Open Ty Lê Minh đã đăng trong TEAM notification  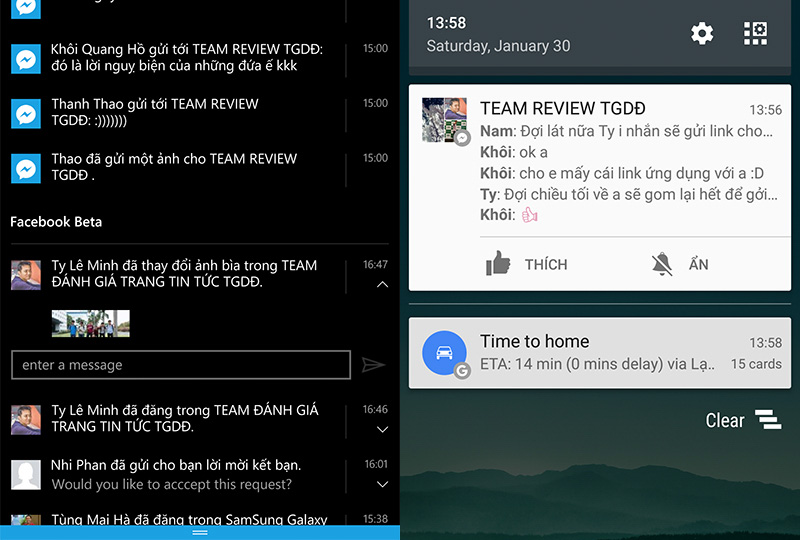tap(185, 418)
